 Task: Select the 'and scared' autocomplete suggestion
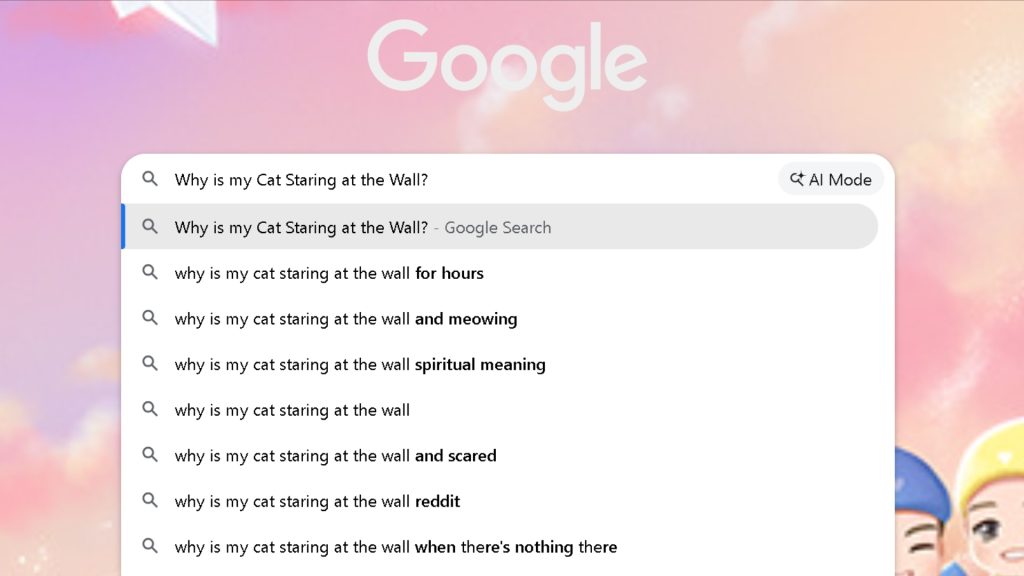[x=335, y=455]
